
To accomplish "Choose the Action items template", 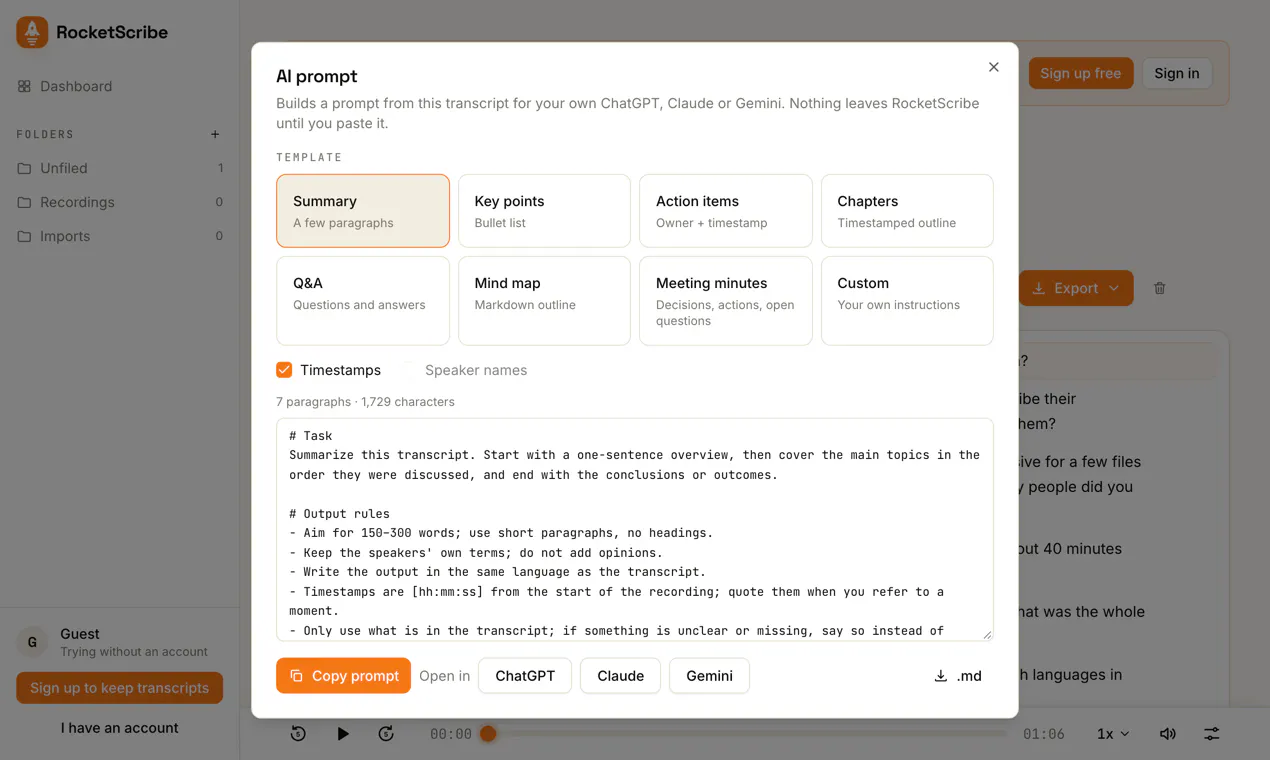I will click(726, 211).
